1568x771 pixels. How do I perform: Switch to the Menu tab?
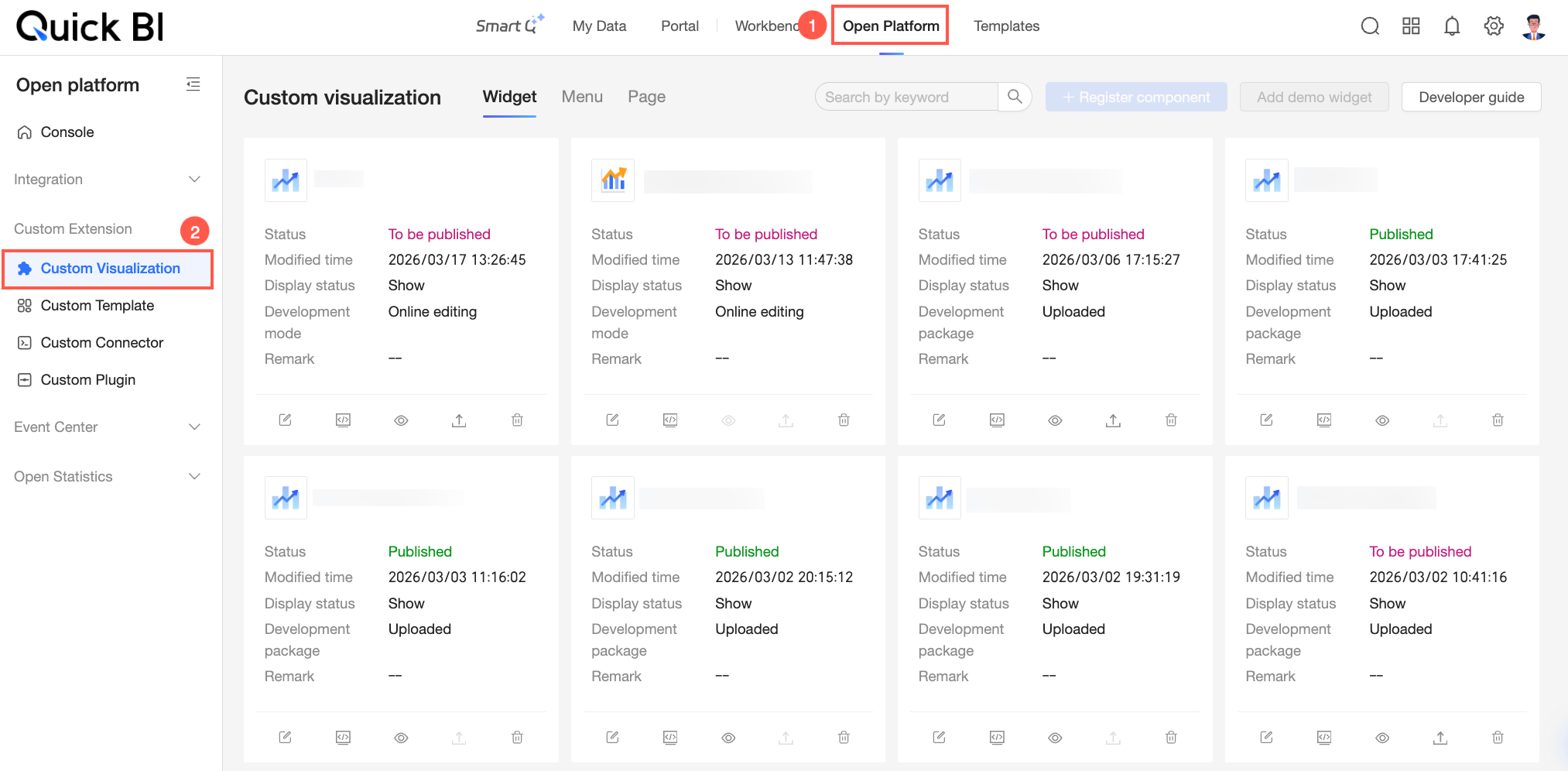582,97
